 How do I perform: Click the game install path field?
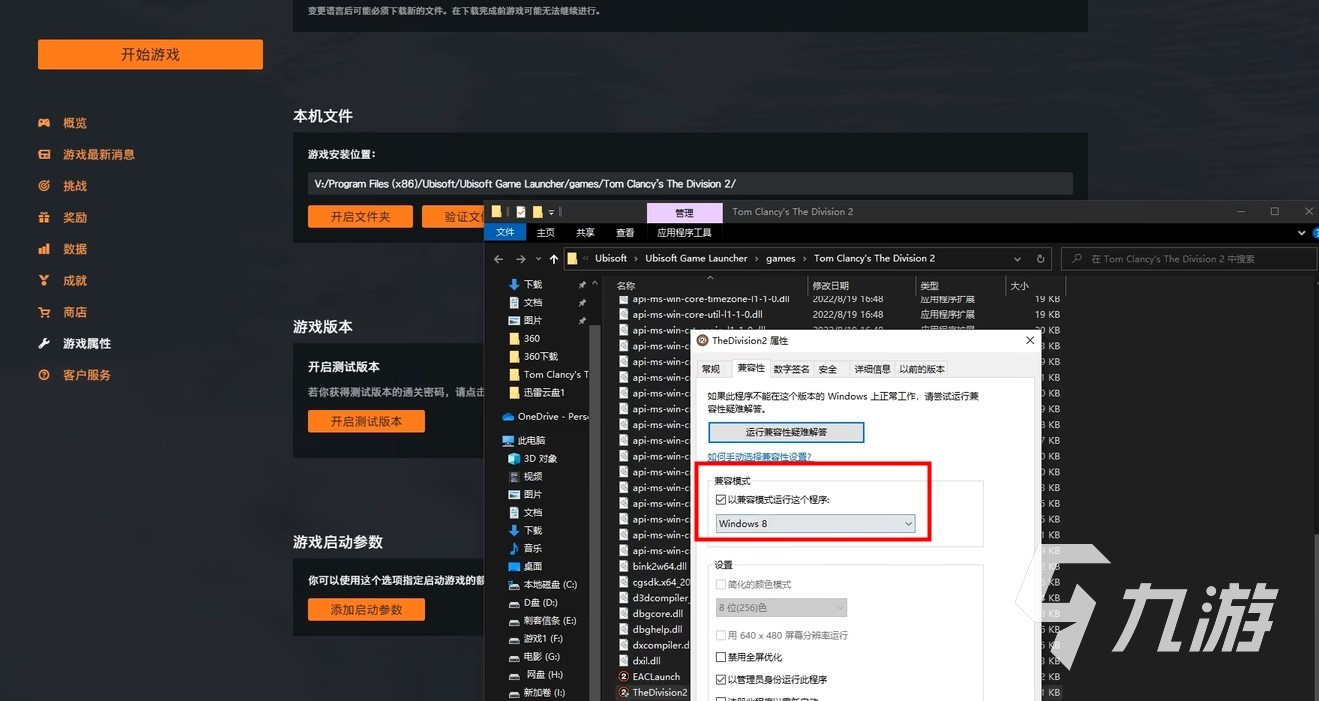(x=690, y=184)
